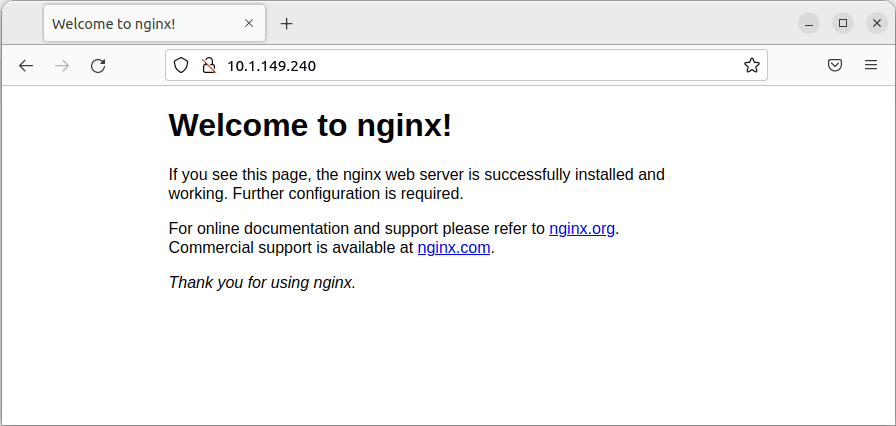Screen dimensions: 896x426
Task: Open the Firefox hamburger menu
Action: 871,65
